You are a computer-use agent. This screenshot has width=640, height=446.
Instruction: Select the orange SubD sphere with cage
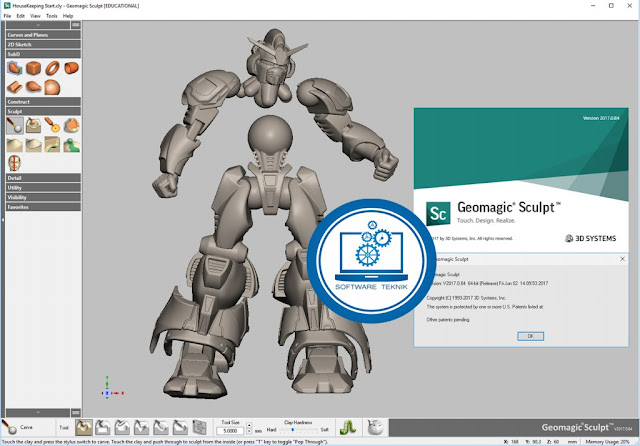52,87
